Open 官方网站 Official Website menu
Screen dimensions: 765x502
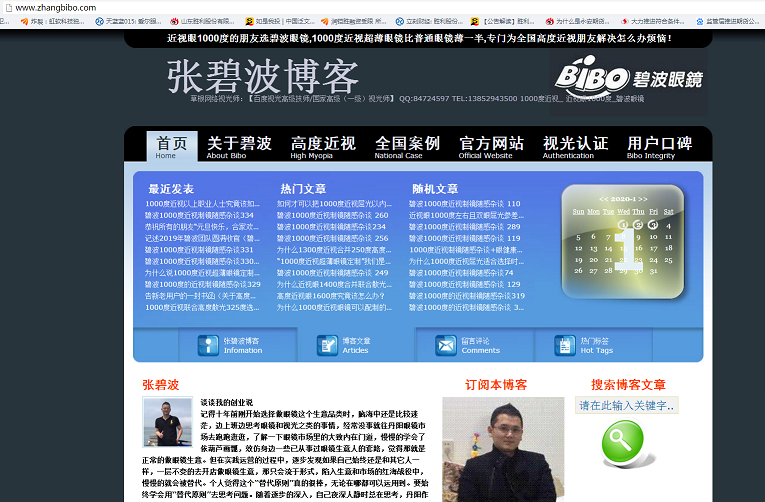[x=491, y=147]
